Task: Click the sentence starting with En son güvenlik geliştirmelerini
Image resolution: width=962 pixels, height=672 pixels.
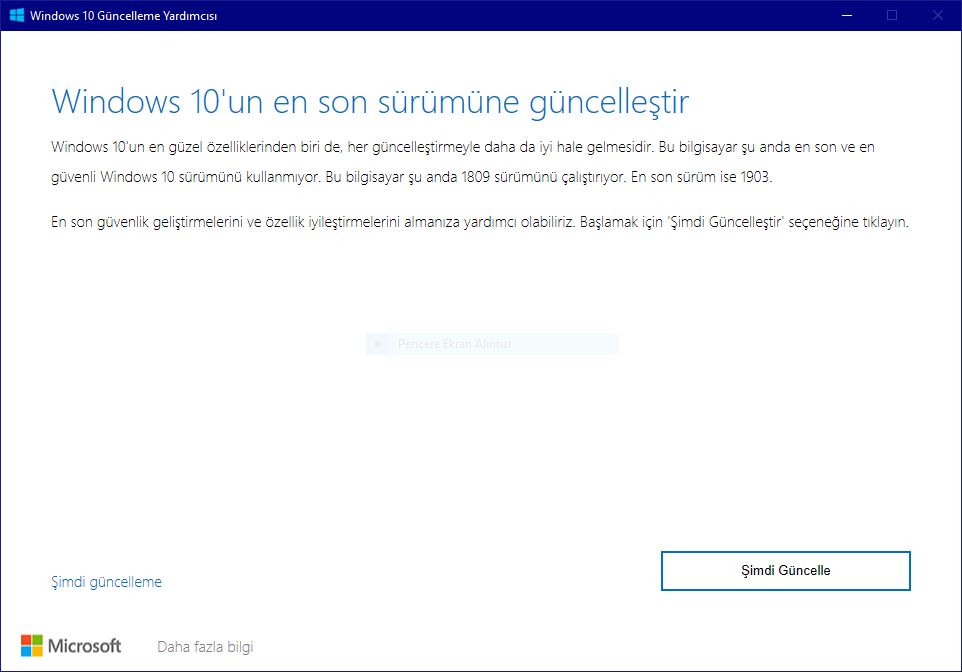Action: (480, 222)
